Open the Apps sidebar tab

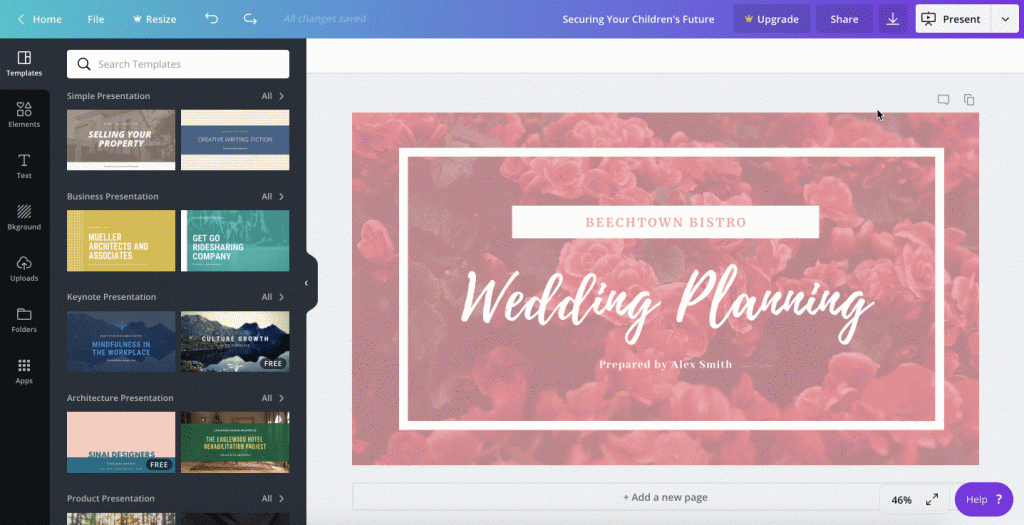coord(24,372)
